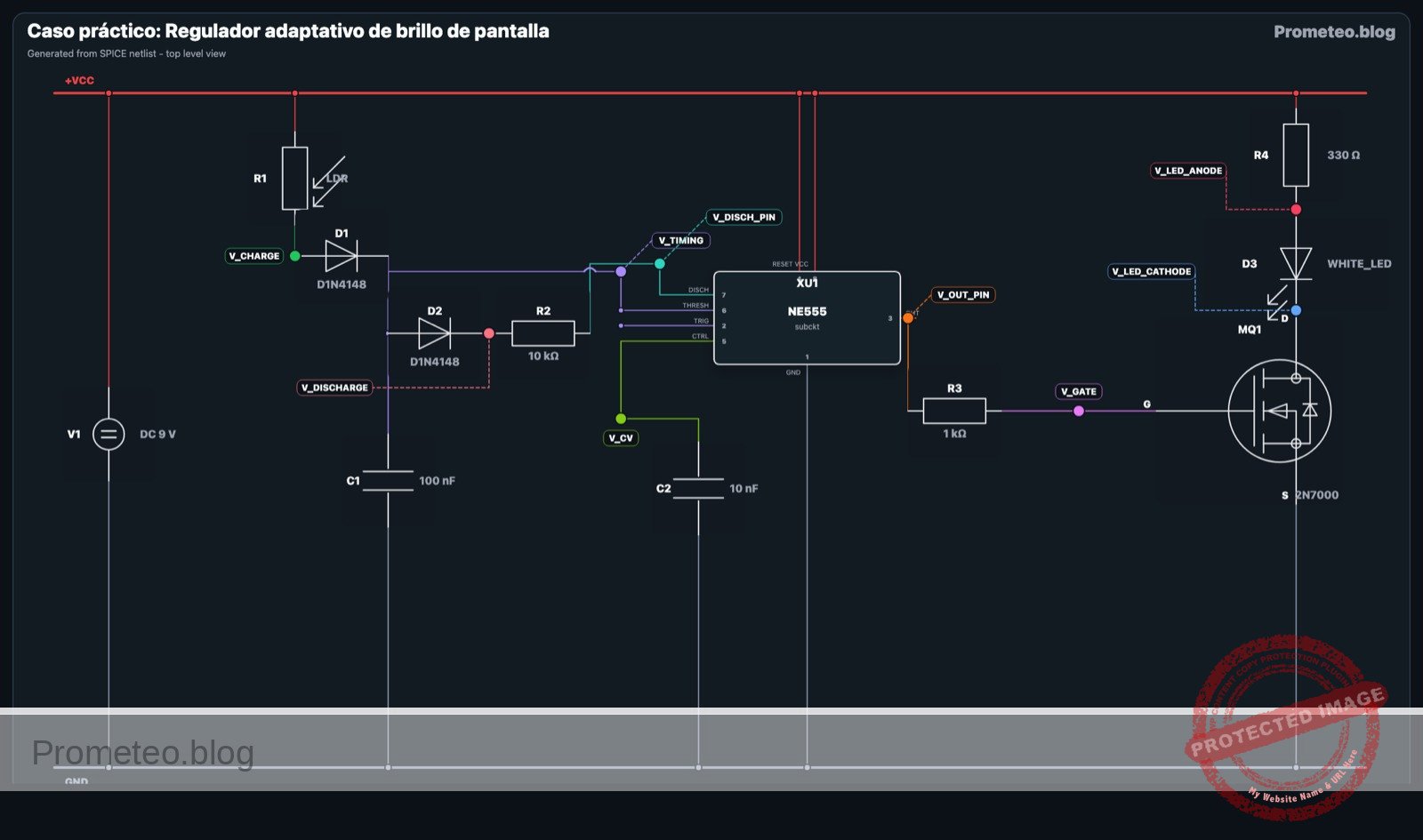Viewport: 1423px width, 840px height.
Task: Click the R3 resistor symbol
Action: [x=954, y=411]
